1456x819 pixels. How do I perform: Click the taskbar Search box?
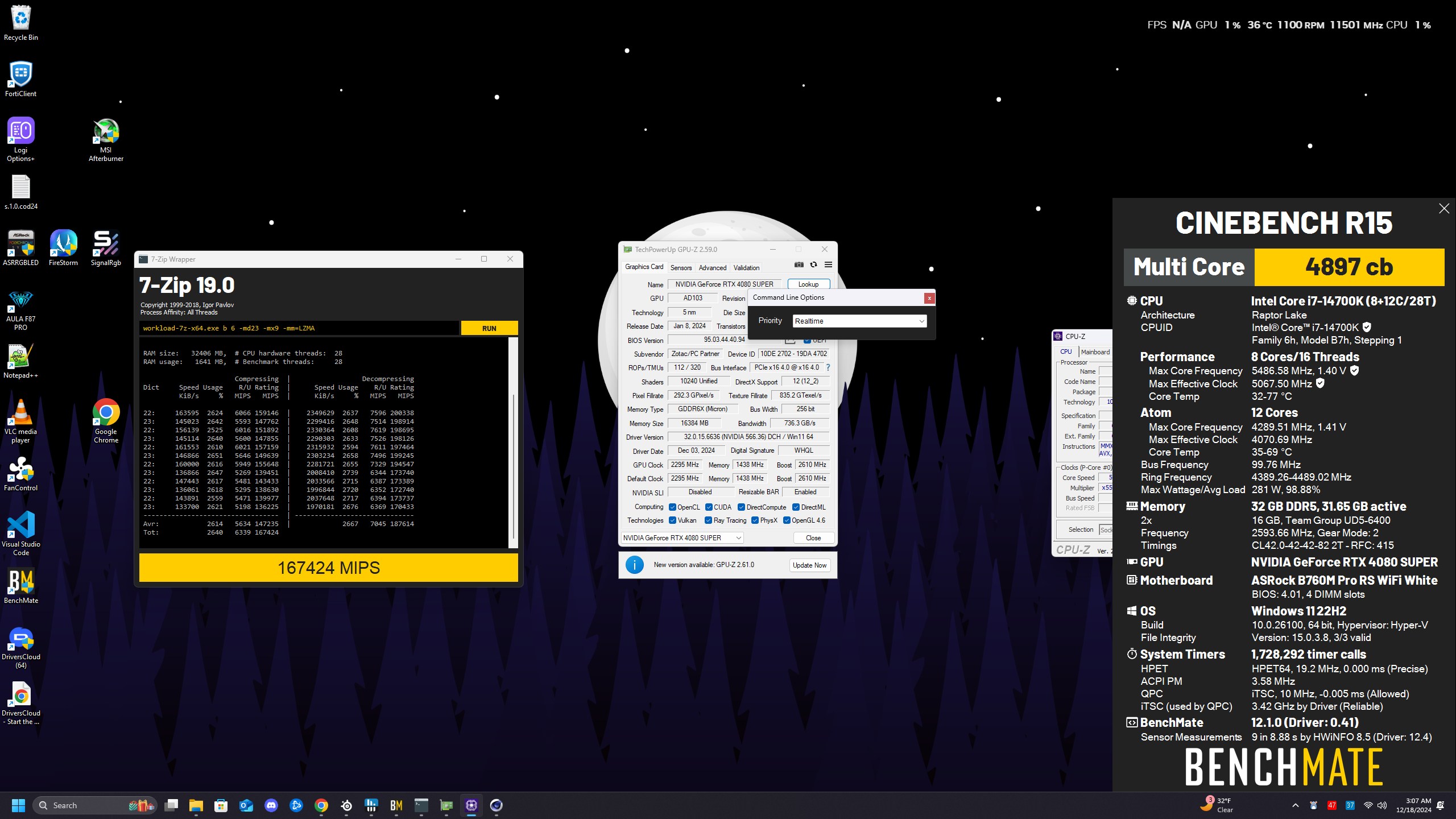94,805
